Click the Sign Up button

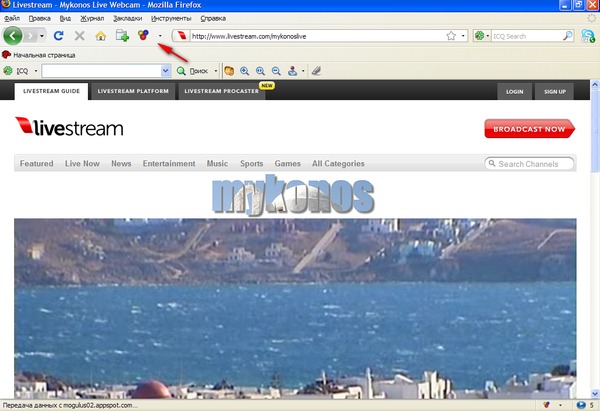click(x=555, y=91)
